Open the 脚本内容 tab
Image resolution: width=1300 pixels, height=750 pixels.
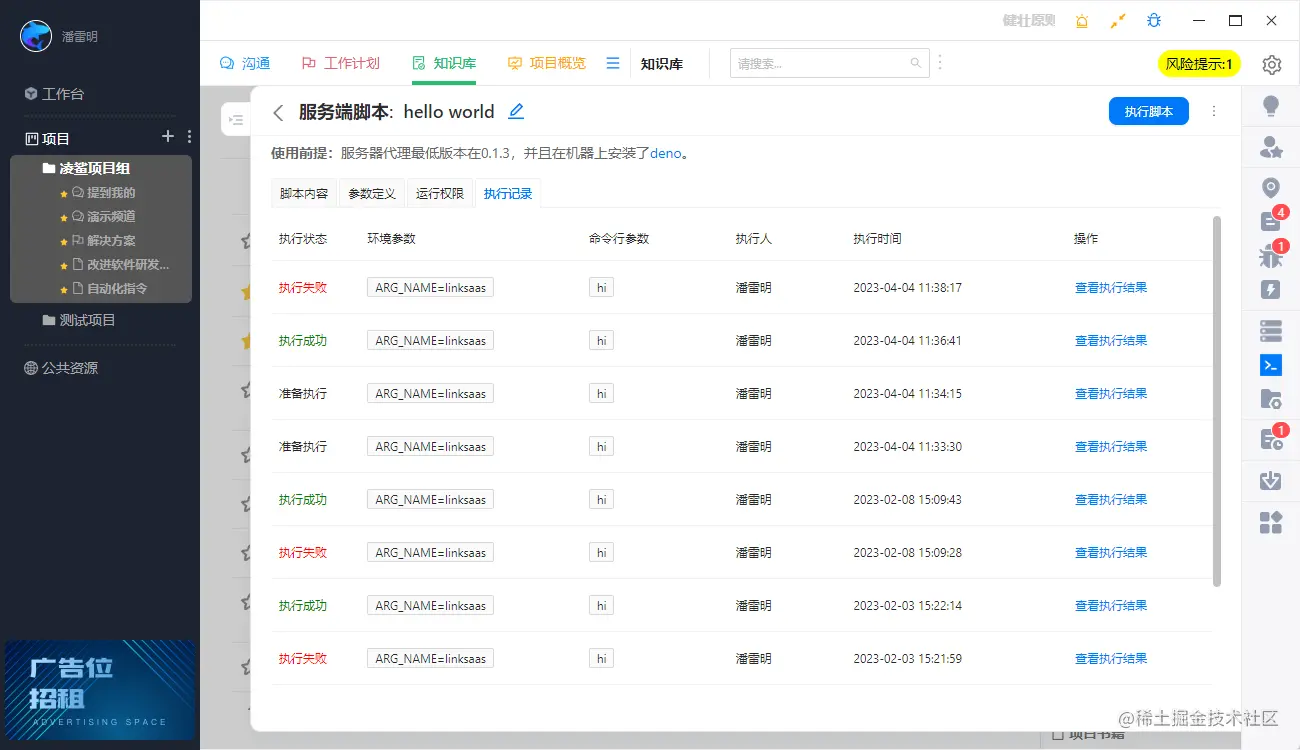tap(304, 193)
